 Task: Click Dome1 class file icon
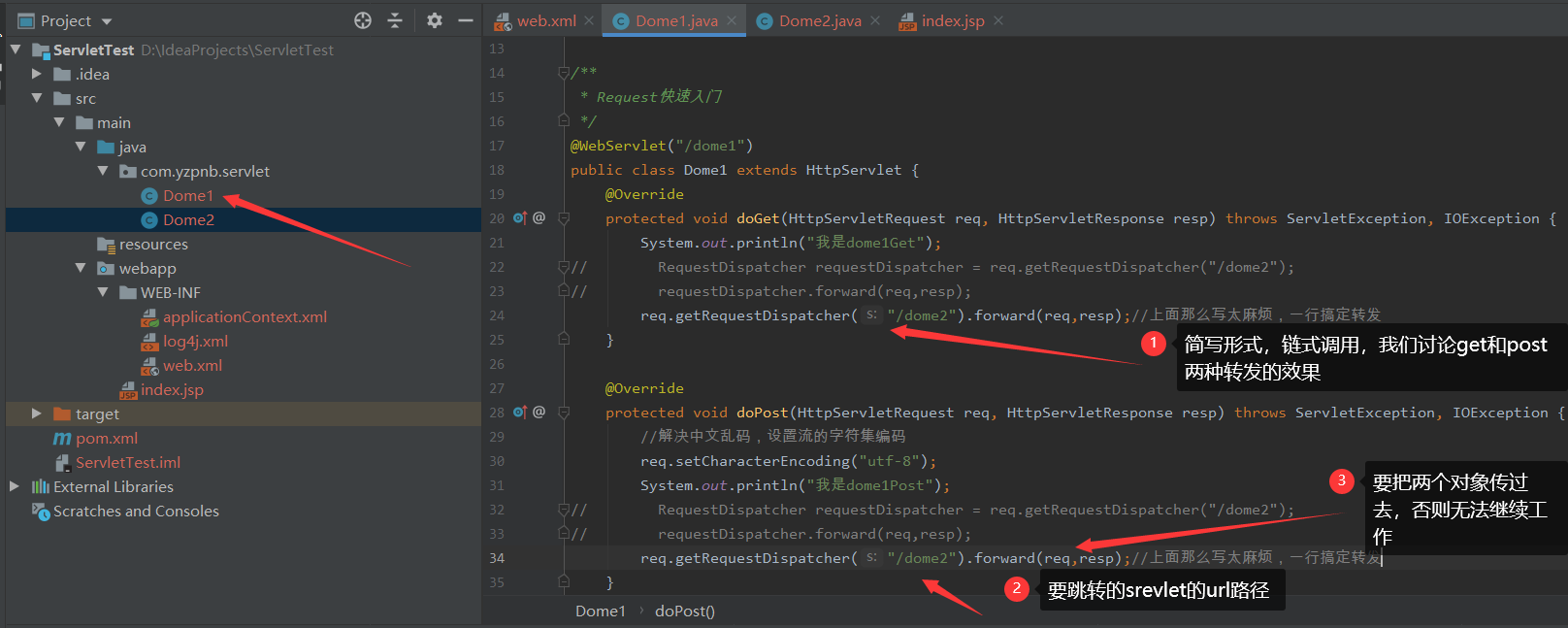149,196
